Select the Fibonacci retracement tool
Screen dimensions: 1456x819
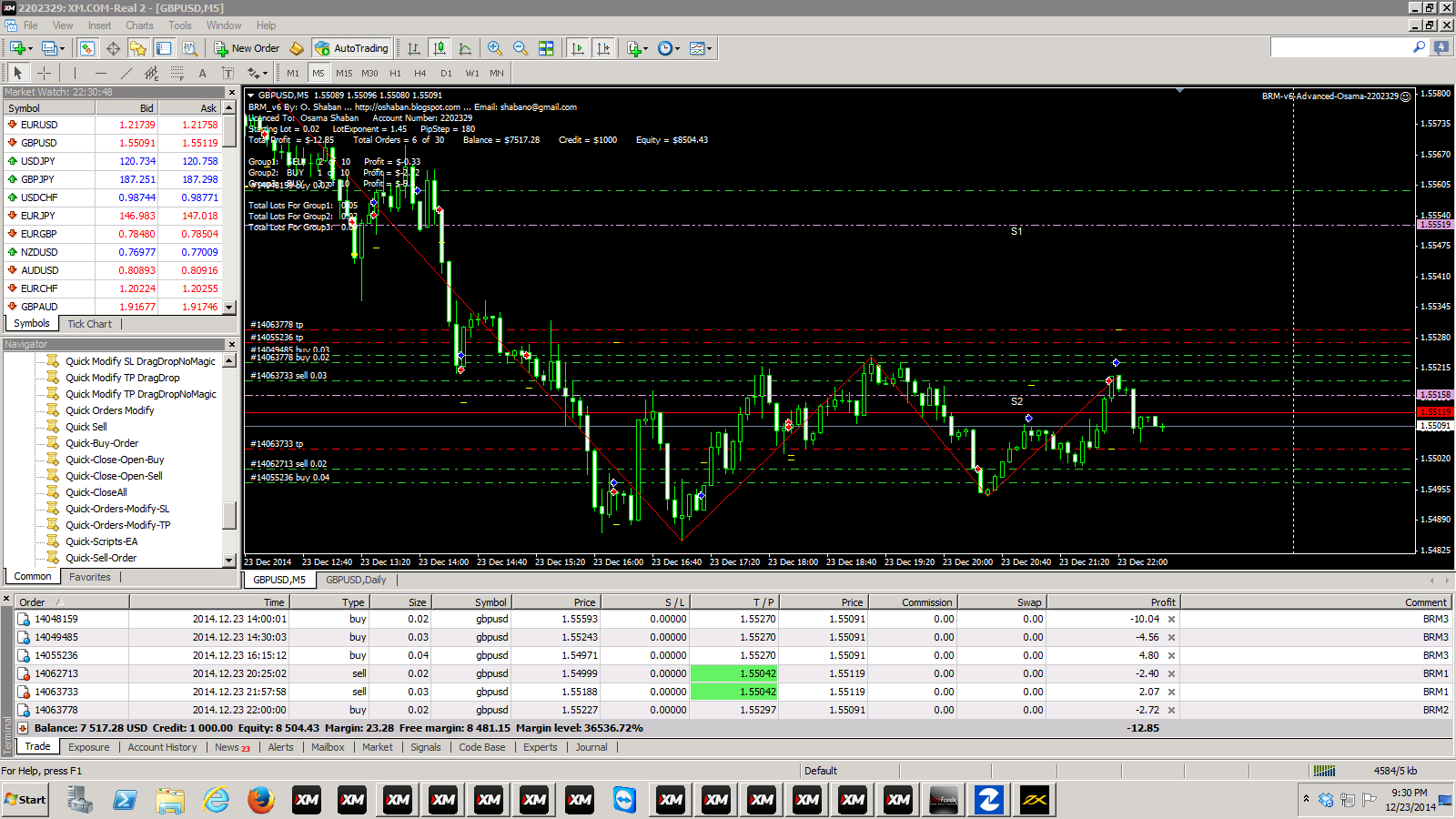pyautogui.click(x=177, y=73)
